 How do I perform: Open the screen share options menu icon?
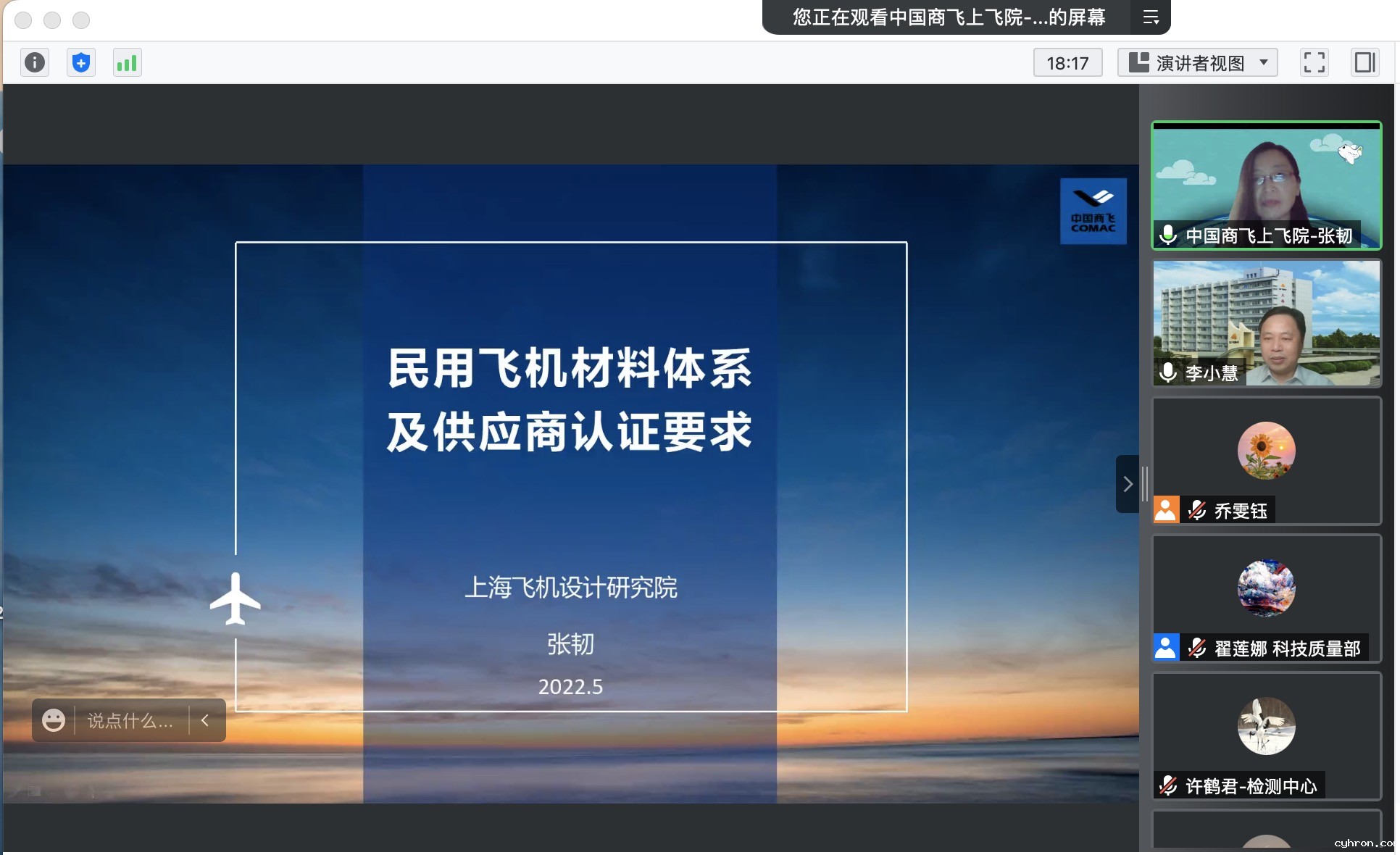point(1151,17)
